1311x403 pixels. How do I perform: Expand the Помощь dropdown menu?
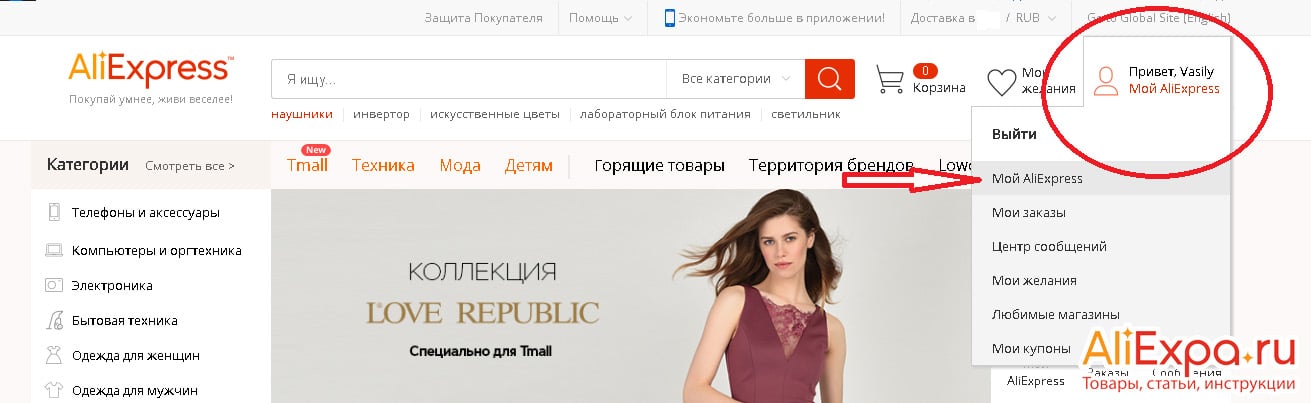600,18
